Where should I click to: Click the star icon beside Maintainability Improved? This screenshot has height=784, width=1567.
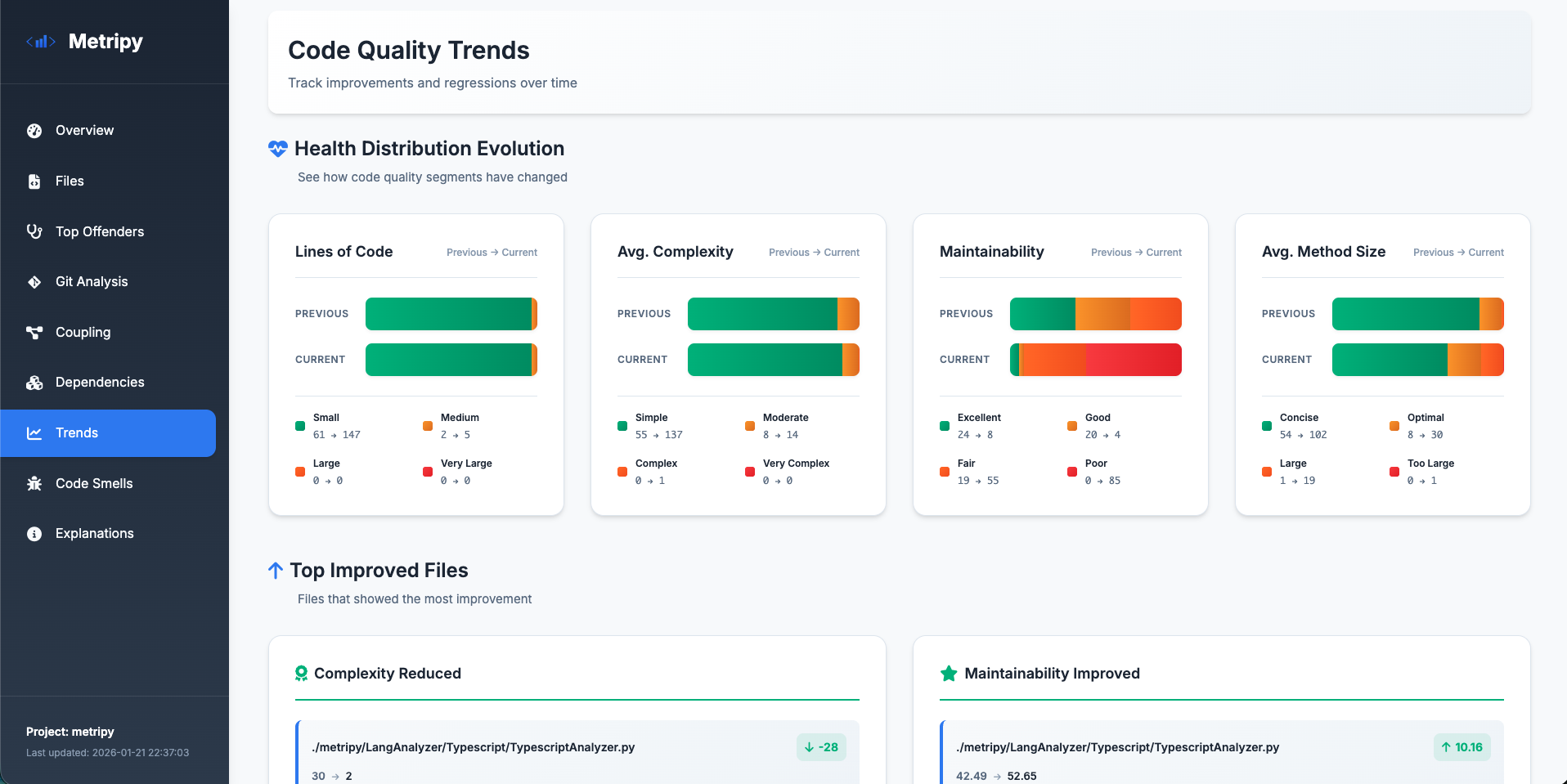point(949,673)
